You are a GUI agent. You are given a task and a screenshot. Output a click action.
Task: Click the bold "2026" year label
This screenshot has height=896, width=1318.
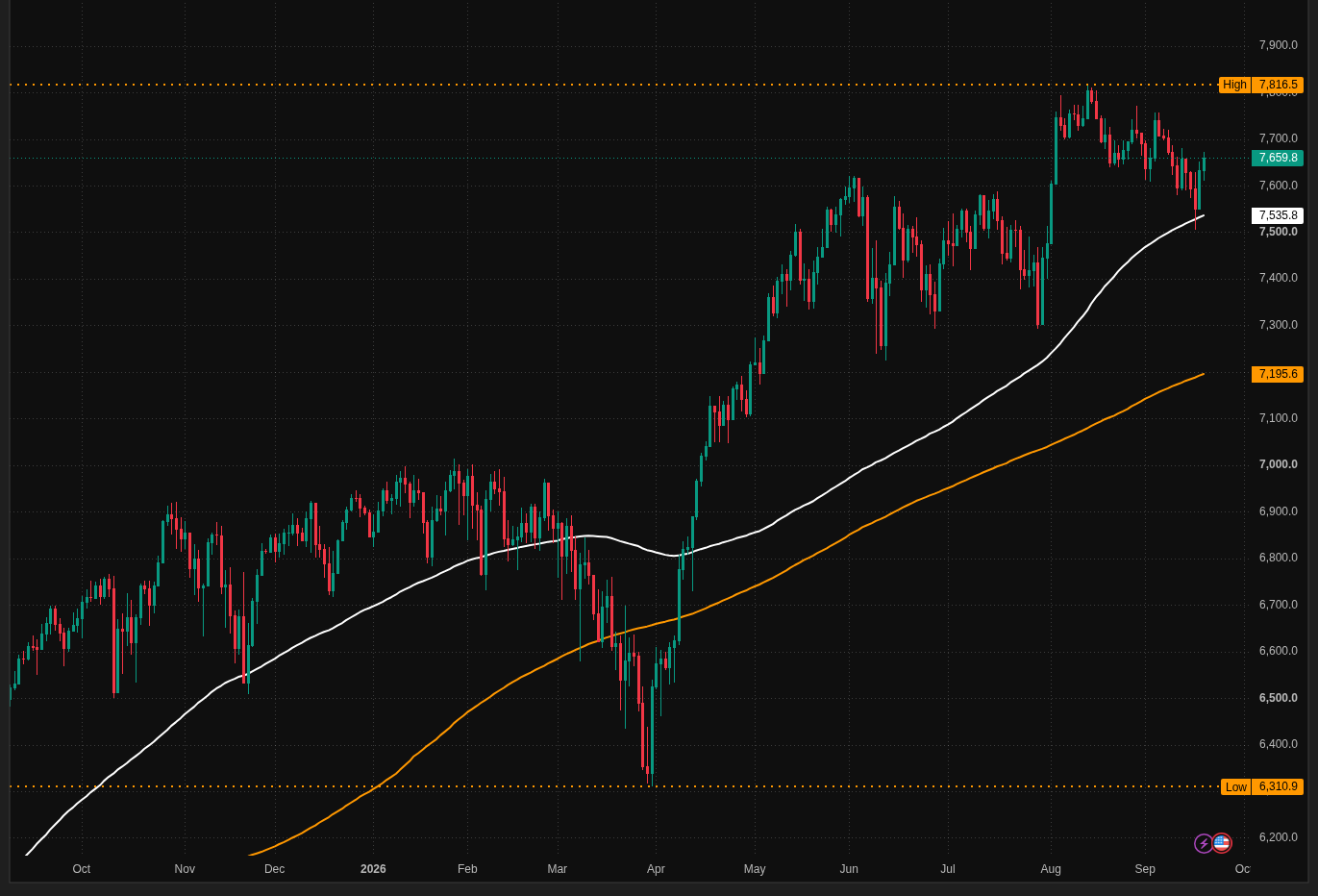[x=373, y=869]
